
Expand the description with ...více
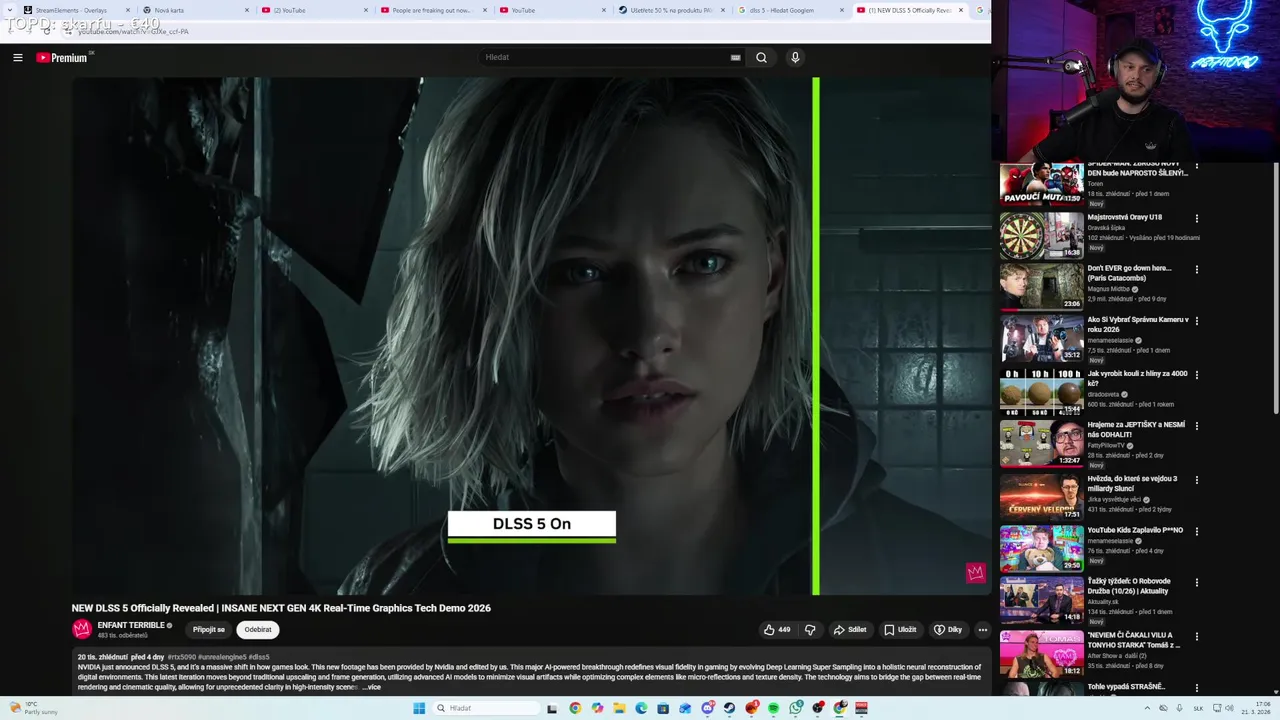click(371, 687)
